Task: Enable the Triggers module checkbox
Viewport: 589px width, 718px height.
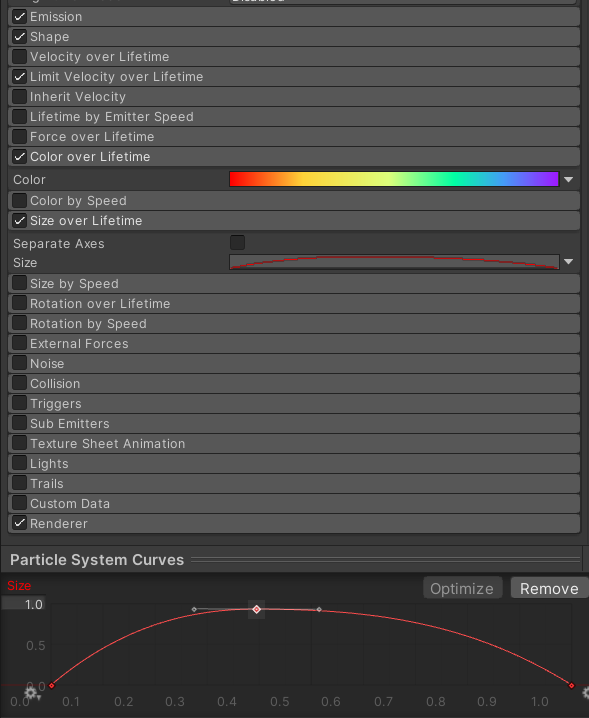Action: tap(19, 403)
